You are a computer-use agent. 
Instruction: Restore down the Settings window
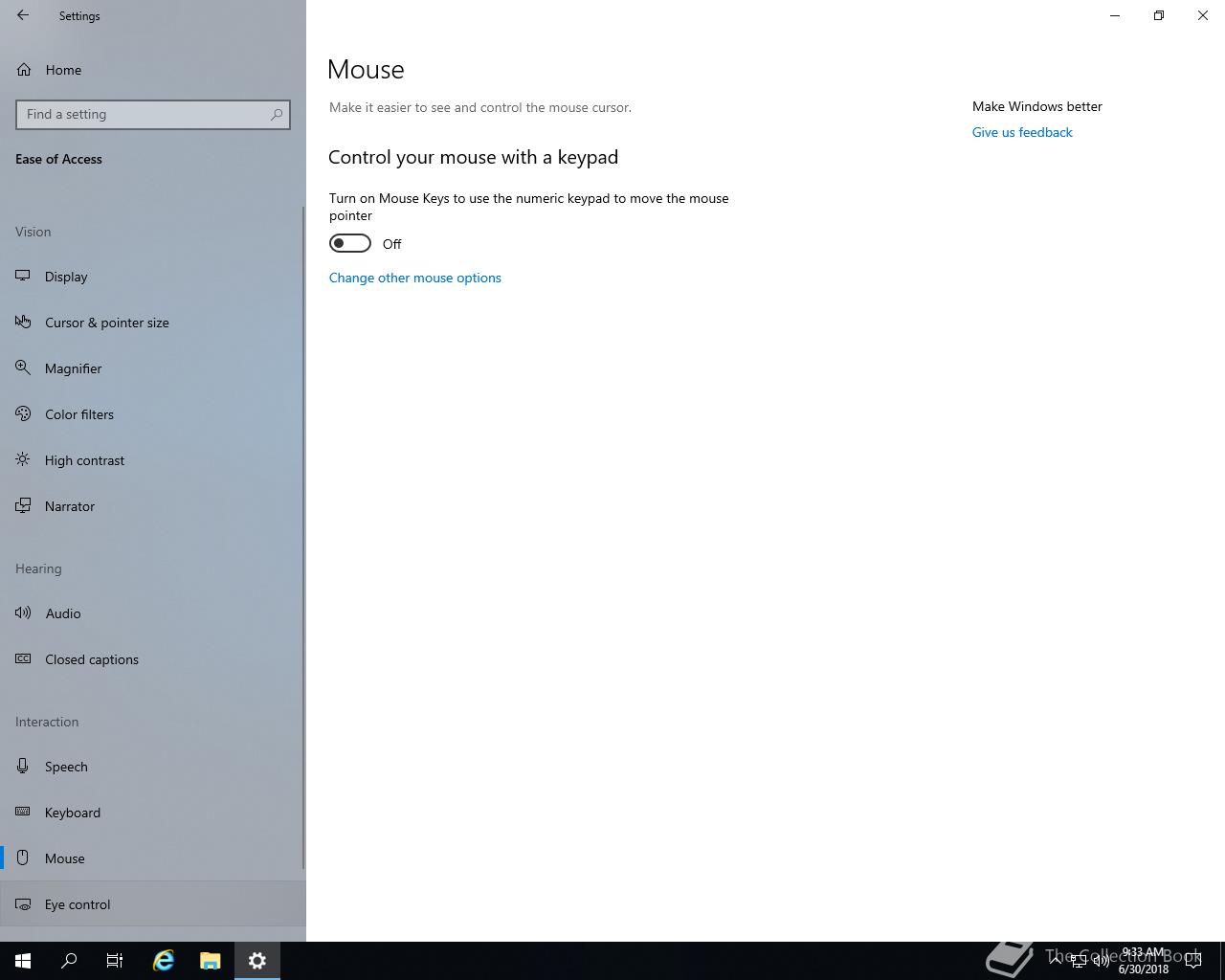pos(1159,15)
